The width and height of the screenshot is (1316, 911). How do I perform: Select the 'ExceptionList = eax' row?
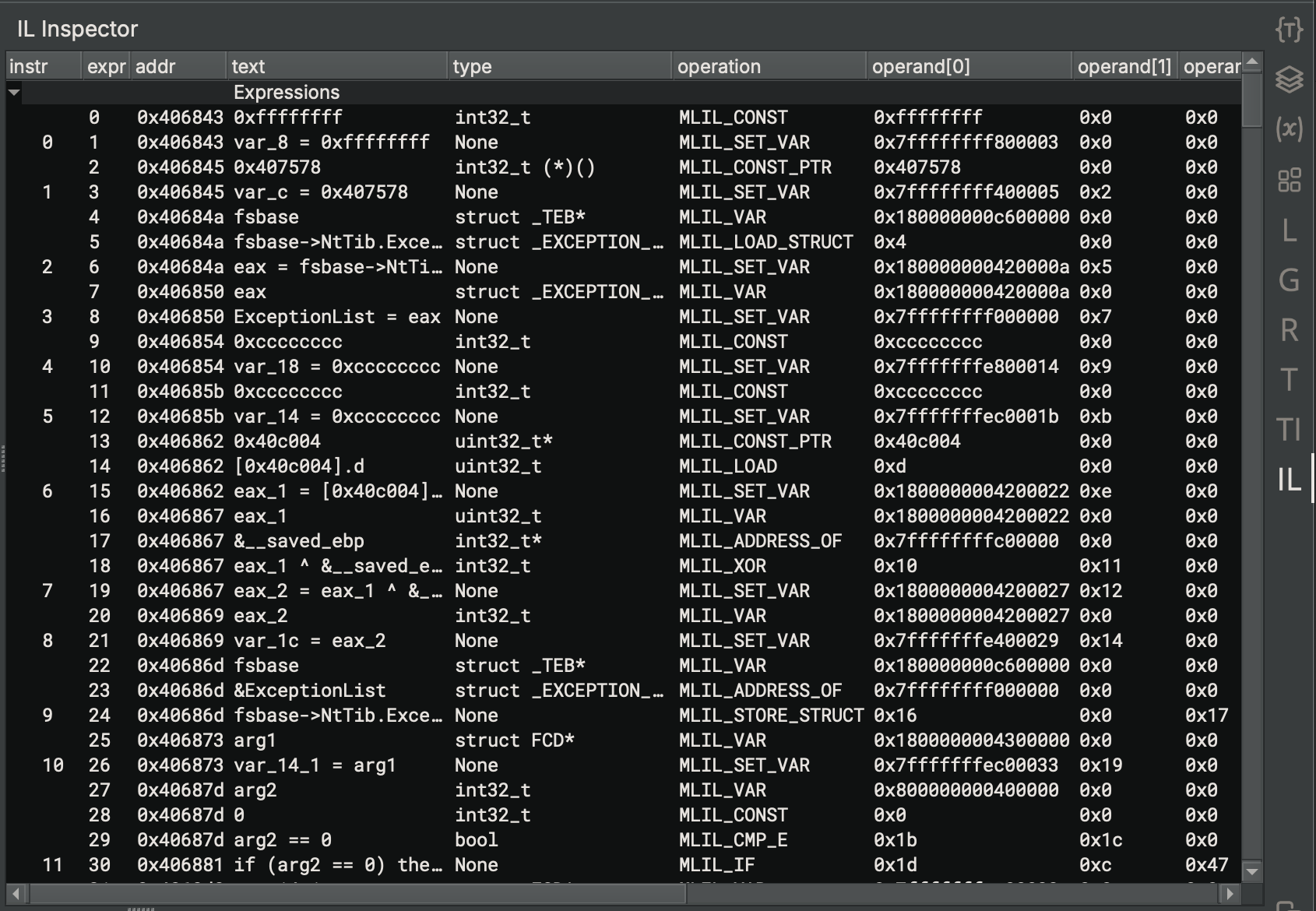tap(623, 317)
